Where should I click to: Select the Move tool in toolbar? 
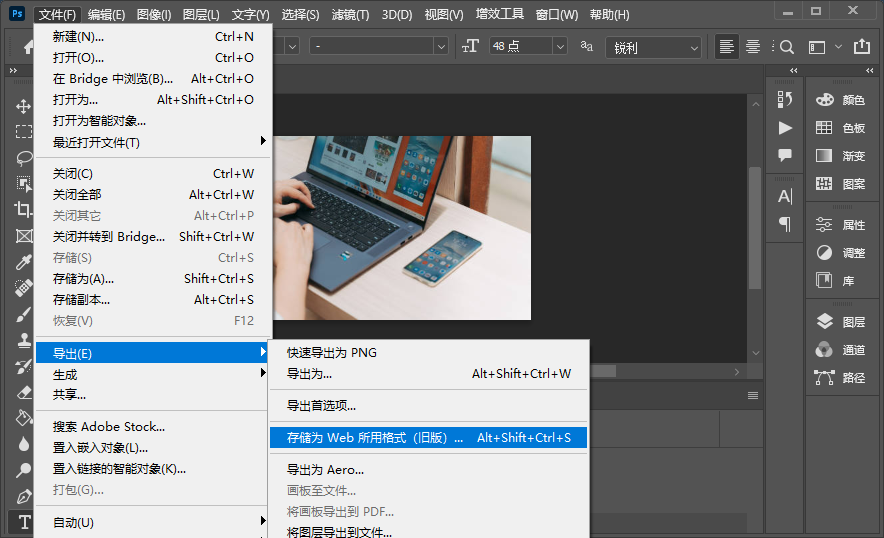pyautogui.click(x=23, y=106)
